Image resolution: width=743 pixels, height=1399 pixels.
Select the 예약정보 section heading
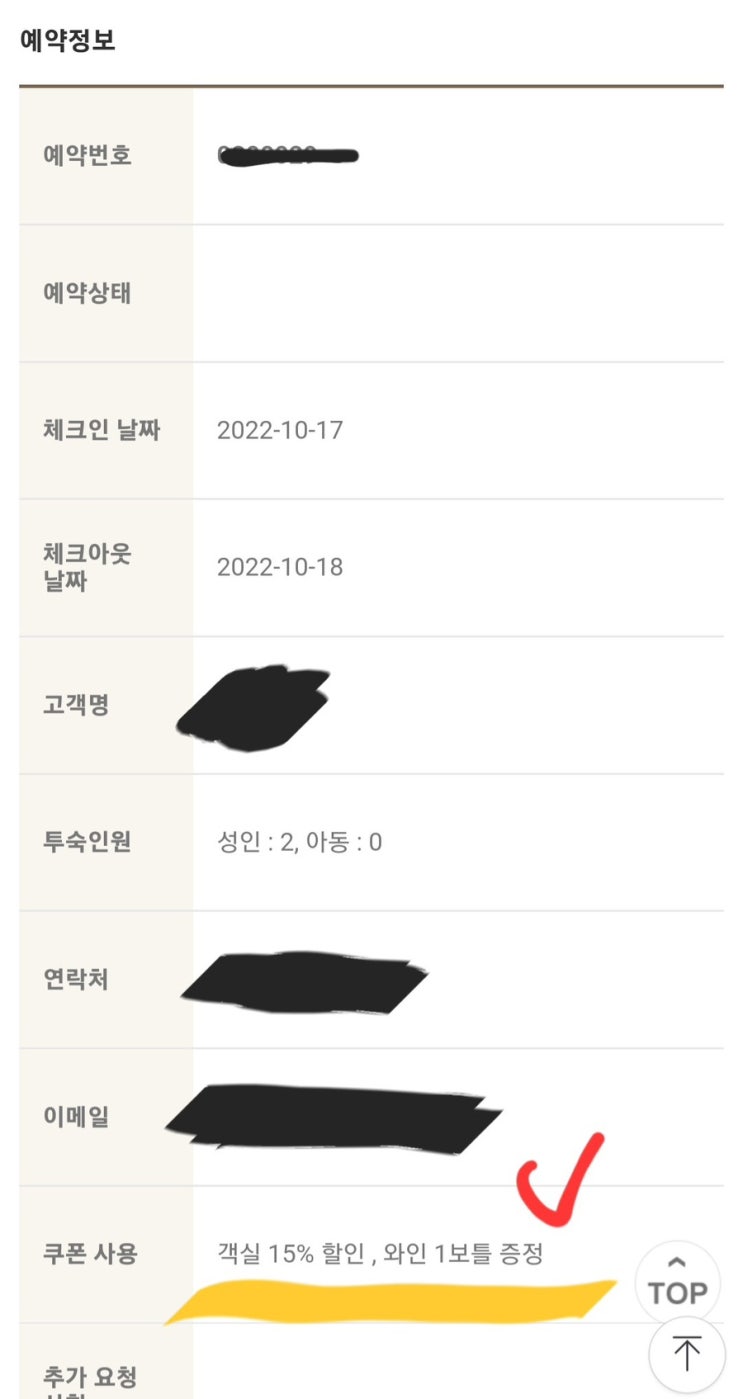tap(68, 42)
